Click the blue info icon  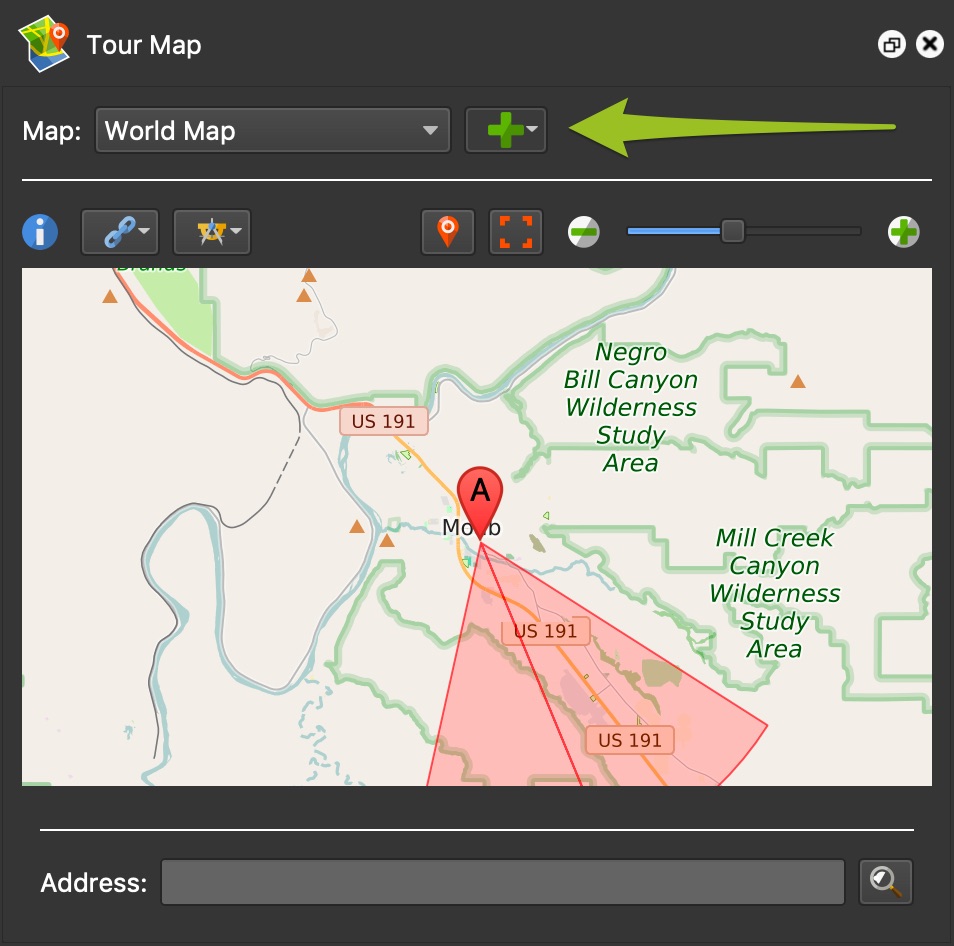tap(40, 232)
